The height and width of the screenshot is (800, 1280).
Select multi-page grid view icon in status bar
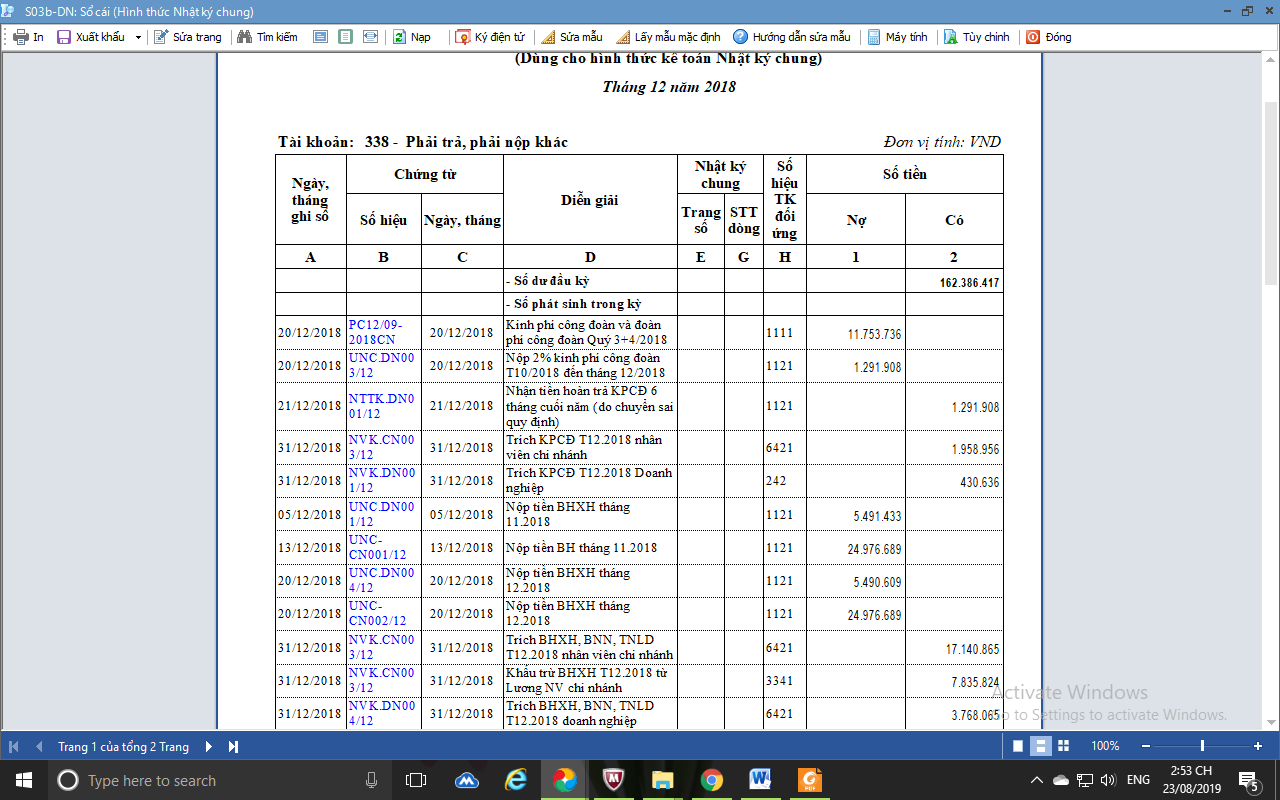[x=1063, y=746]
